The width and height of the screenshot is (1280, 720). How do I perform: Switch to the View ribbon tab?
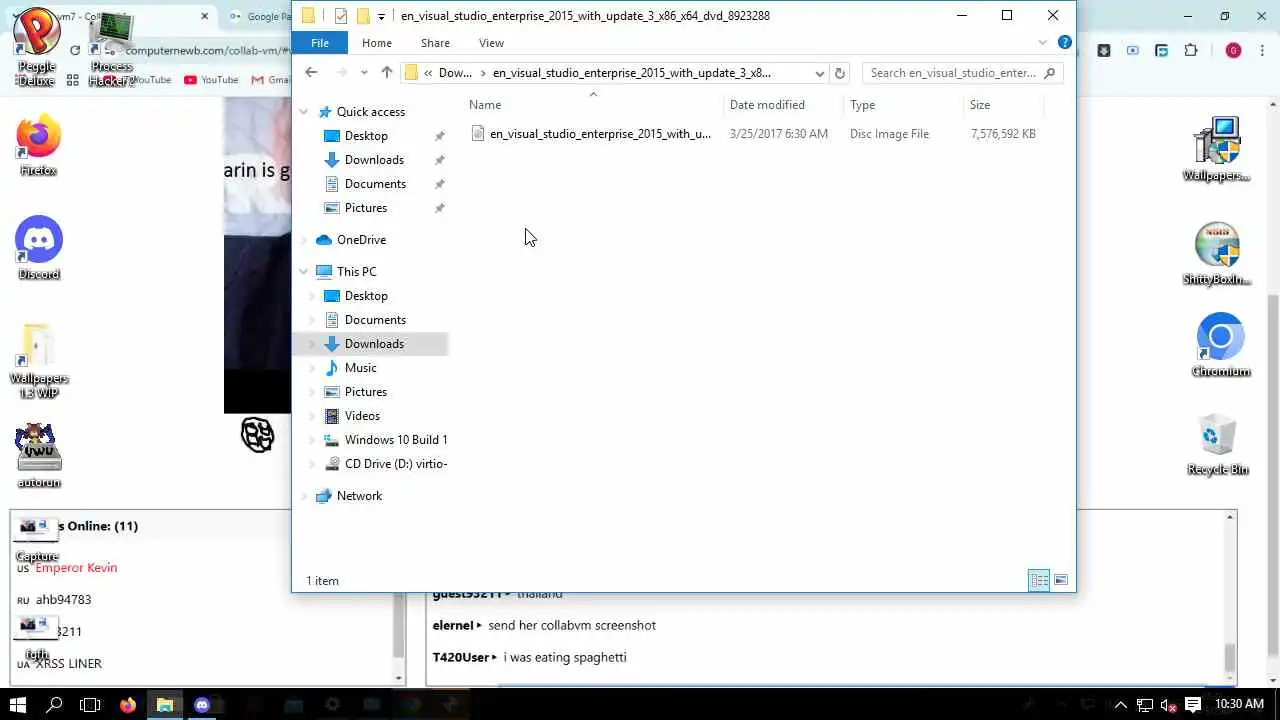pos(491,43)
